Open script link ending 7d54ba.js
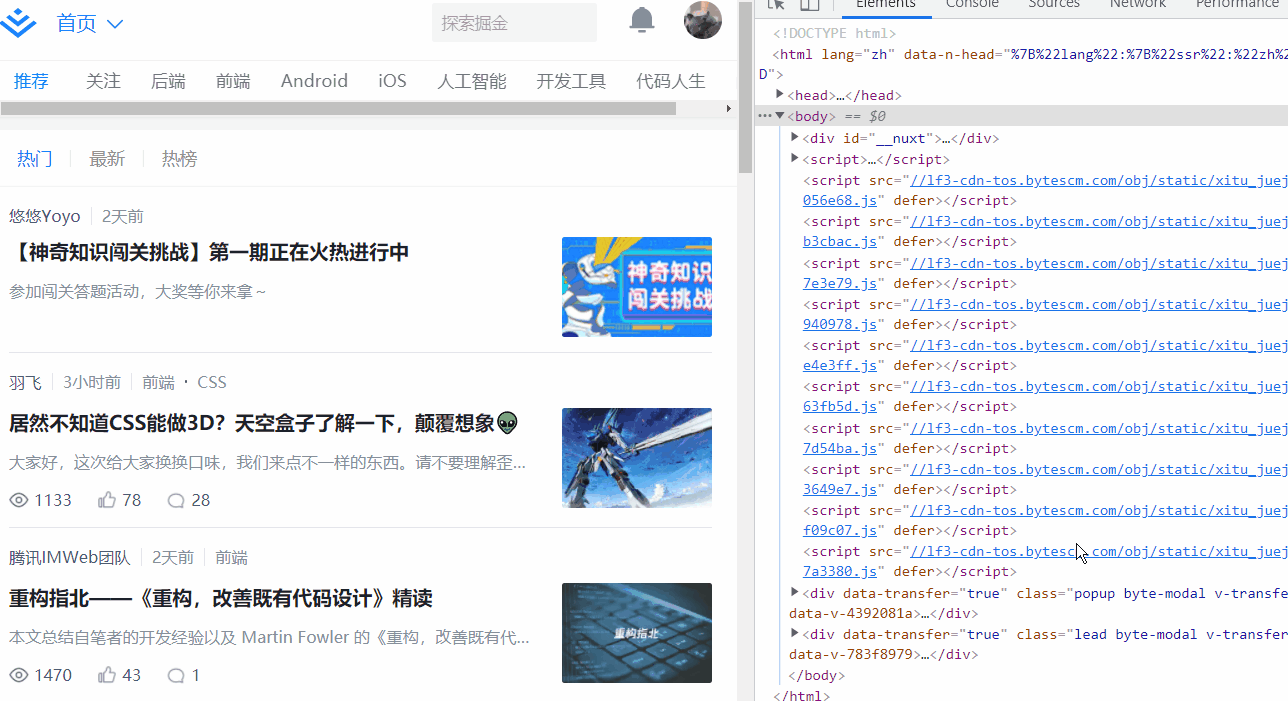Image resolution: width=1288 pixels, height=701 pixels. pyautogui.click(x=840, y=448)
